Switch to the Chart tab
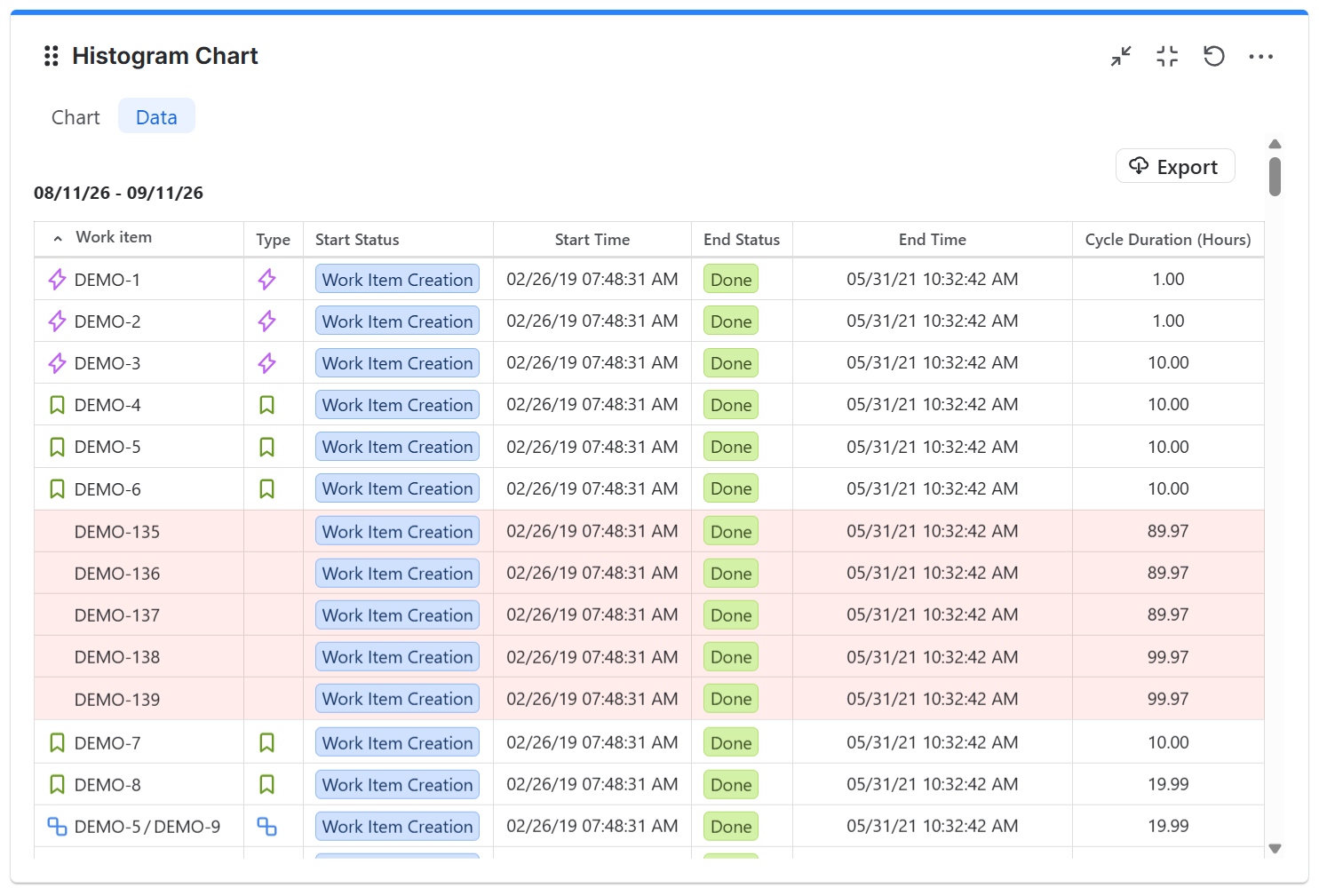Viewport: 1319px width, 896px height. (x=75, y=117)
